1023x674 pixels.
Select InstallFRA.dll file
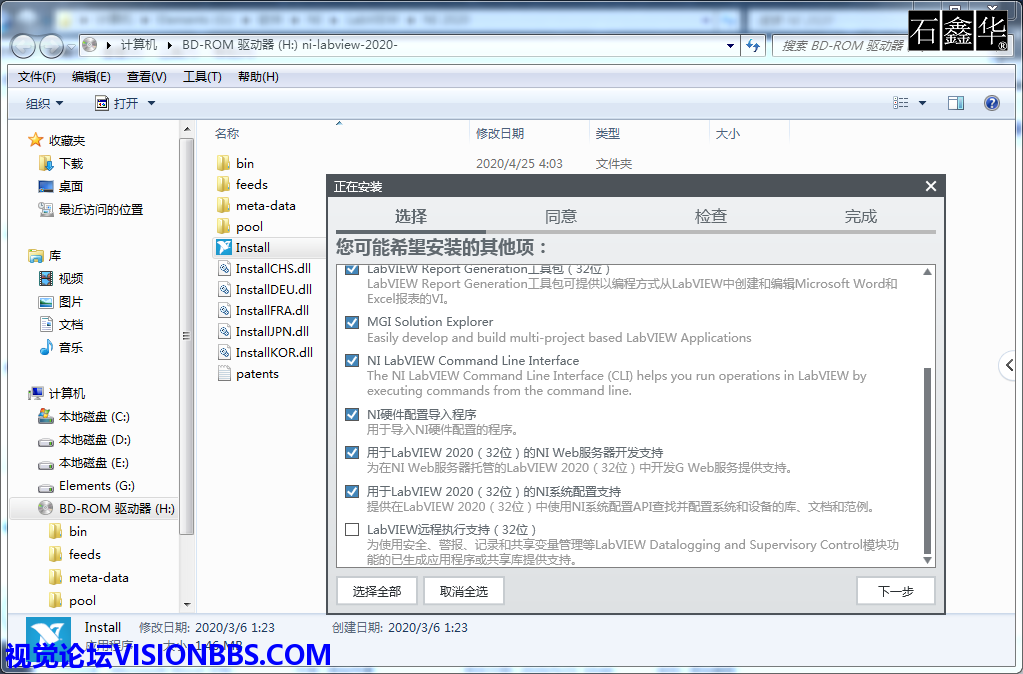click(x=272, y=311)
